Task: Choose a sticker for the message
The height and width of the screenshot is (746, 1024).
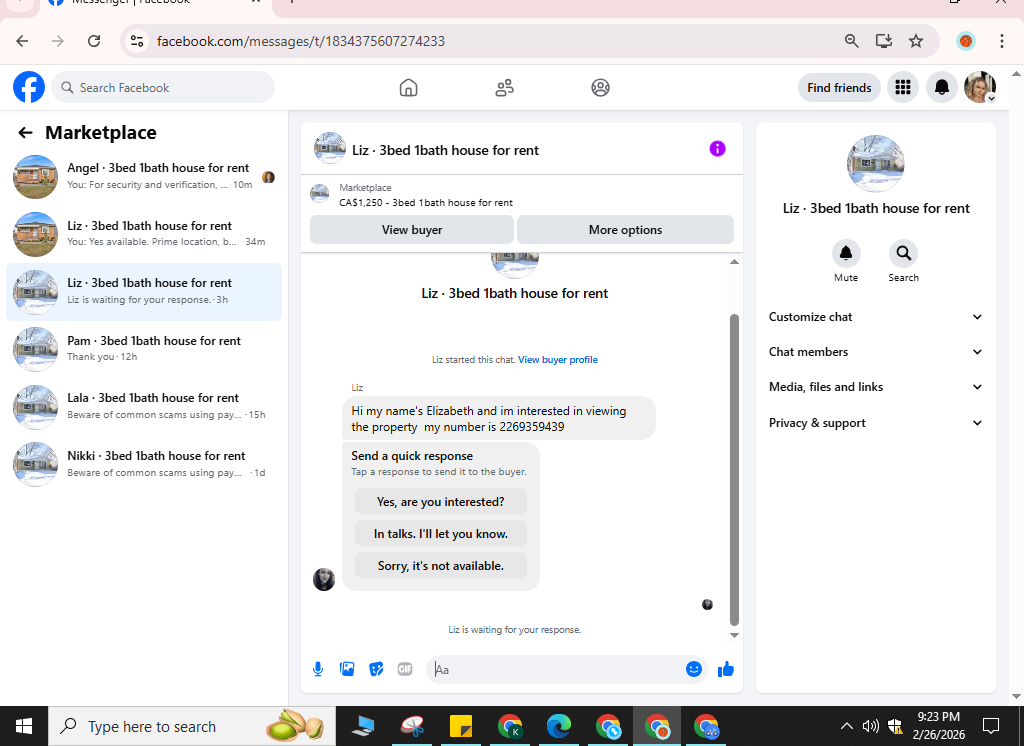Action: pyautogui.click(x=376, y=669)
